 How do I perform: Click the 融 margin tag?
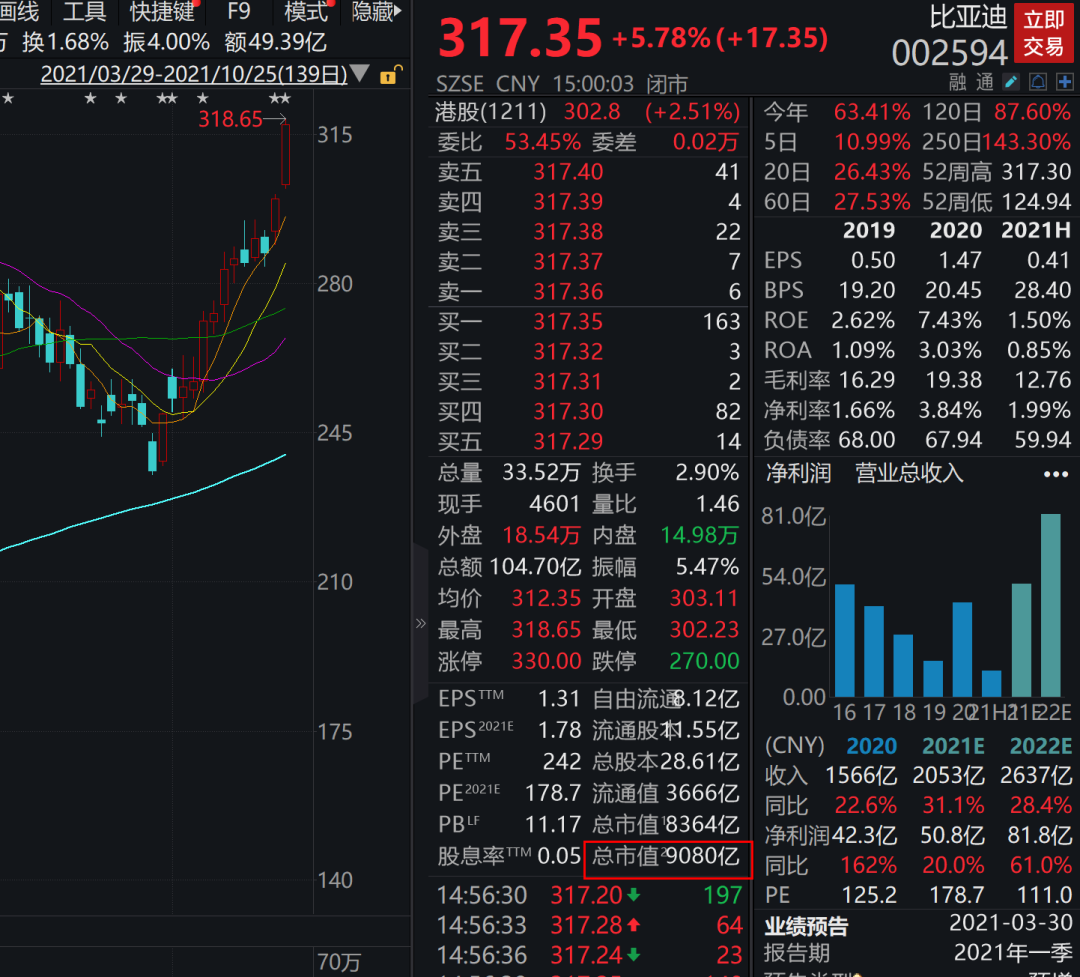point(957,83)
